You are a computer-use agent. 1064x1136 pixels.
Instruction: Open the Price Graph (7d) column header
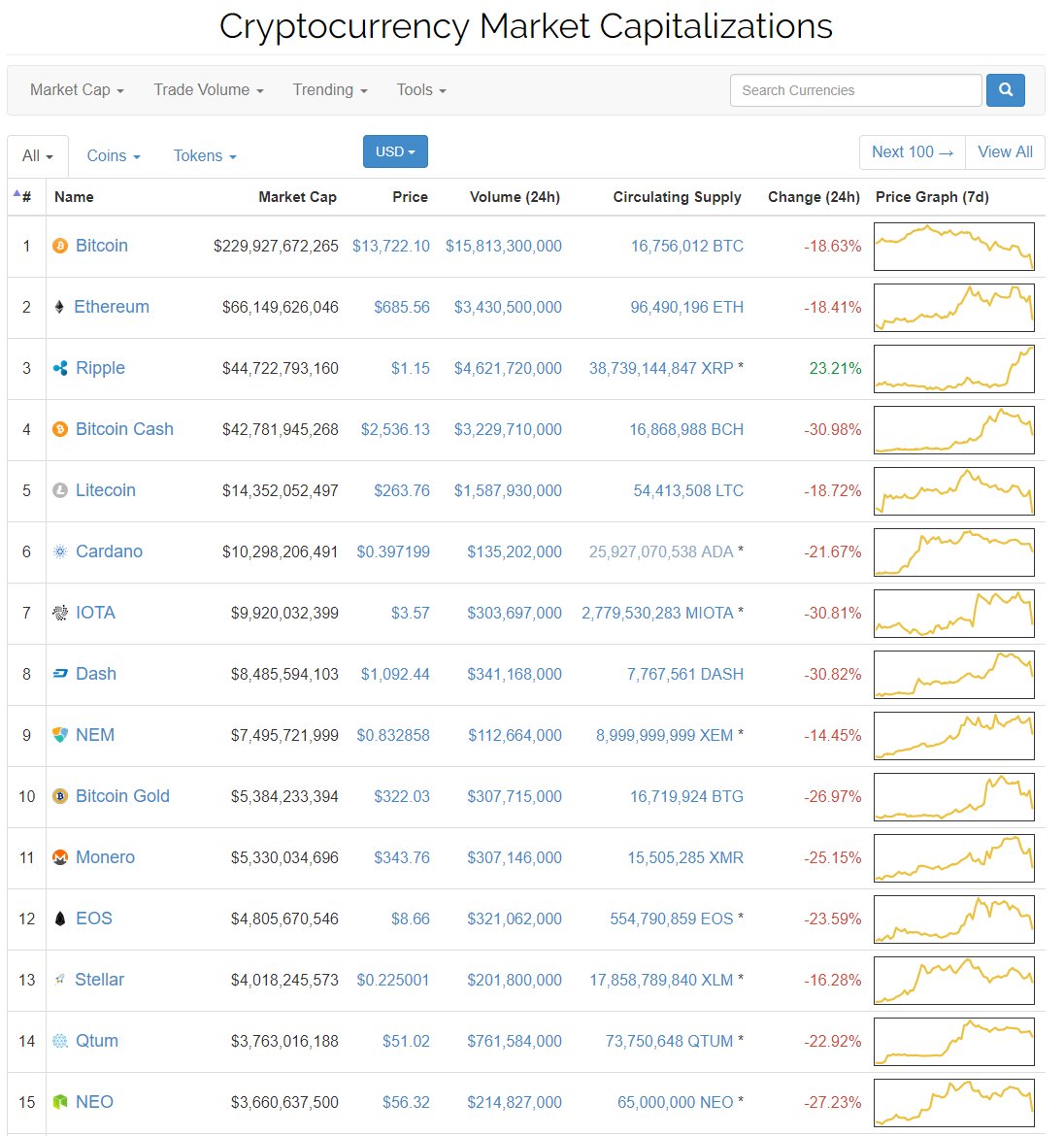pos(932,197)
